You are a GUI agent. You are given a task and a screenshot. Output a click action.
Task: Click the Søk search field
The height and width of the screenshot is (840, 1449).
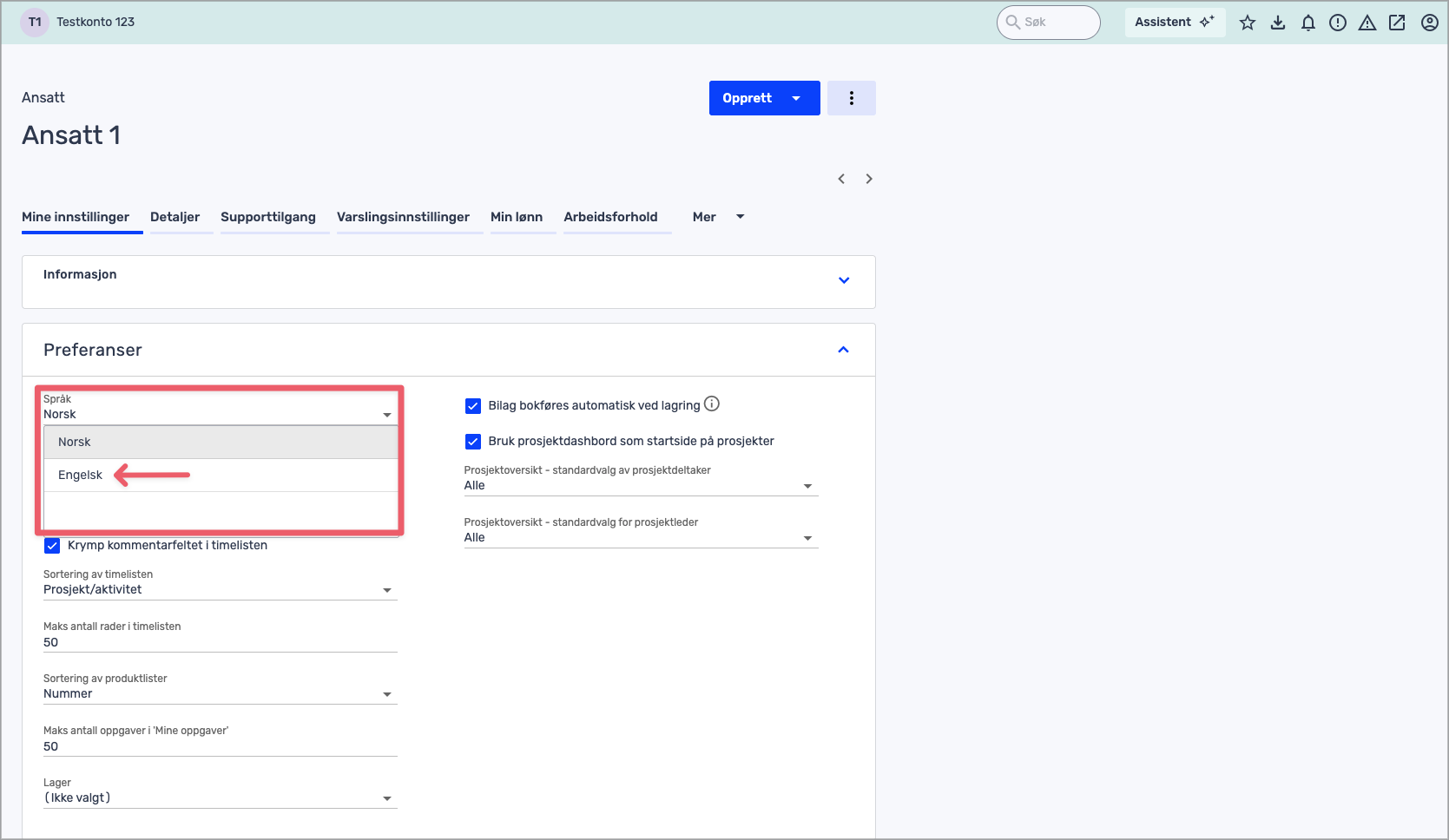1057,23
